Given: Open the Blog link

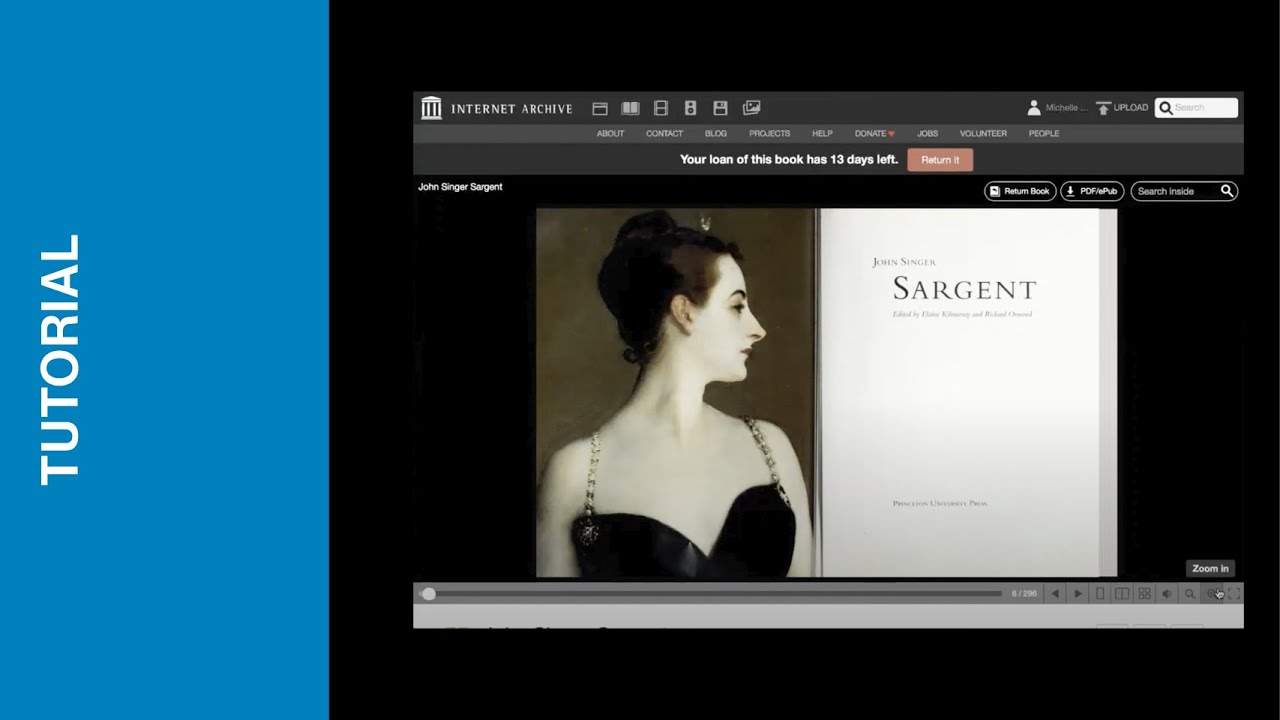Looking at the screenshot, I should pos(716,133).
